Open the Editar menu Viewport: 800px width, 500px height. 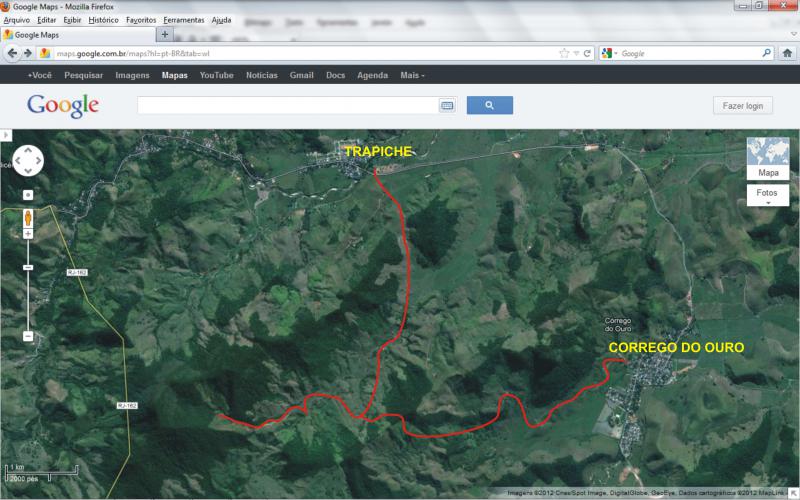[46, 20]
